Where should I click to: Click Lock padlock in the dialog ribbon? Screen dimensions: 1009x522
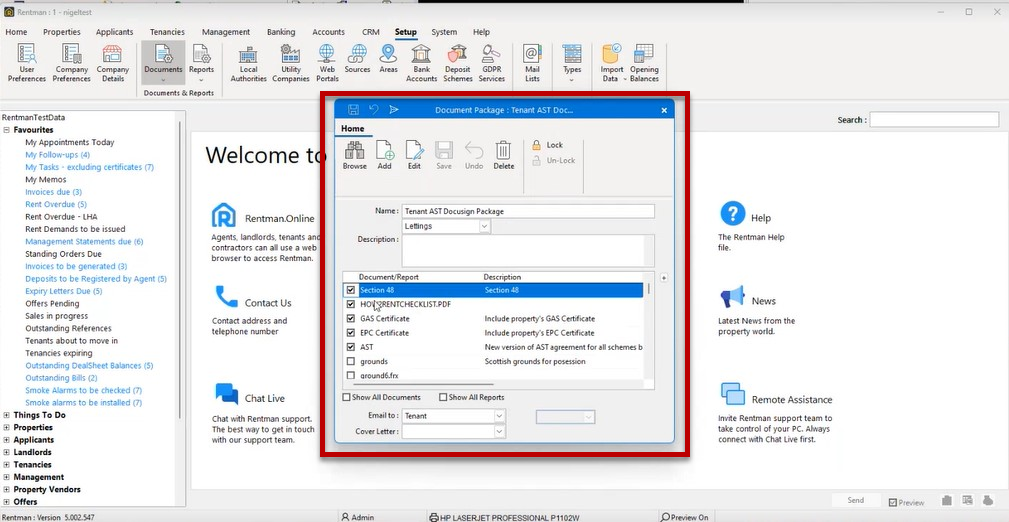click(x=548, y=145)
